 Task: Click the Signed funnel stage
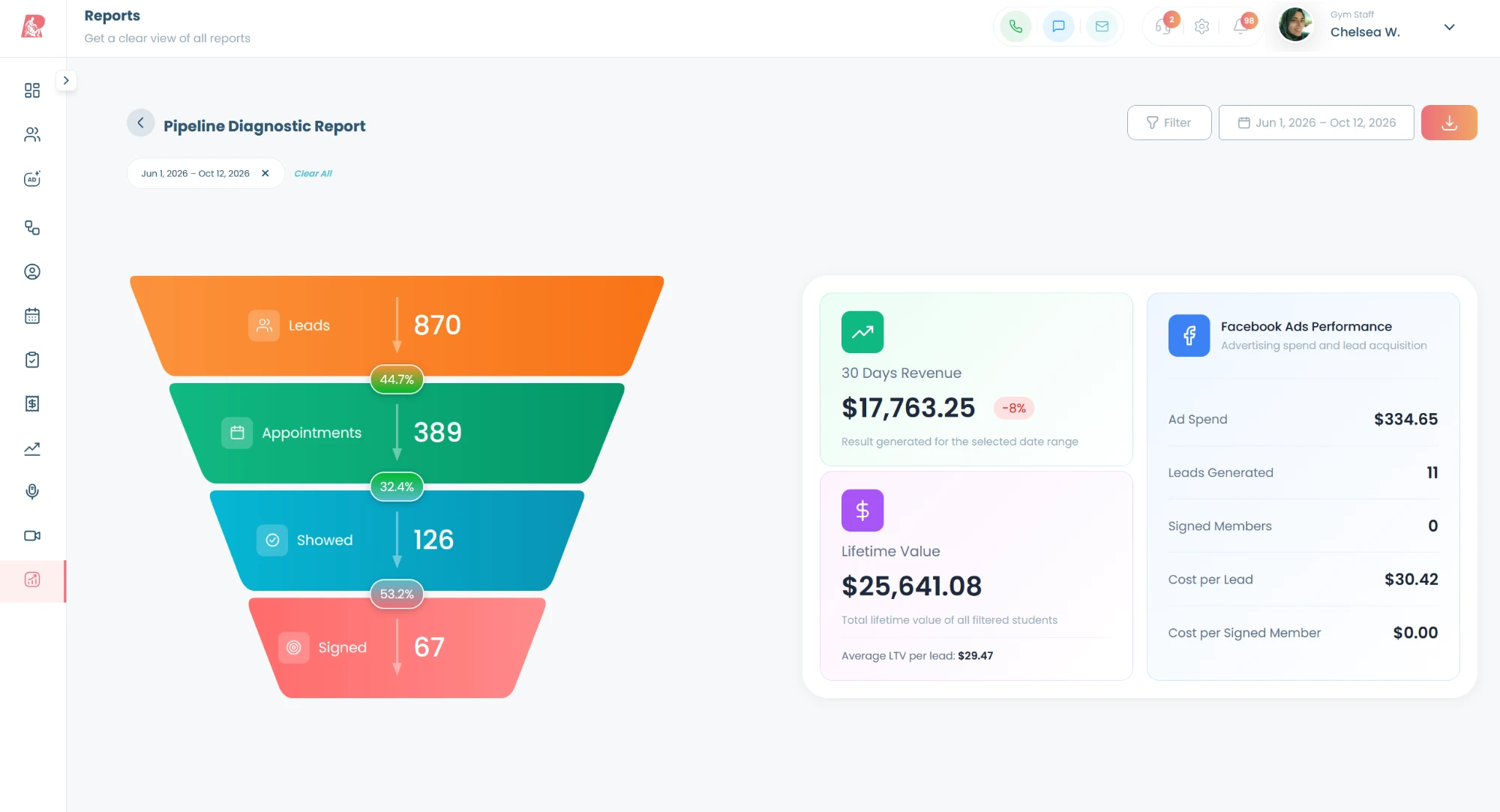click(x=396, y=648)
